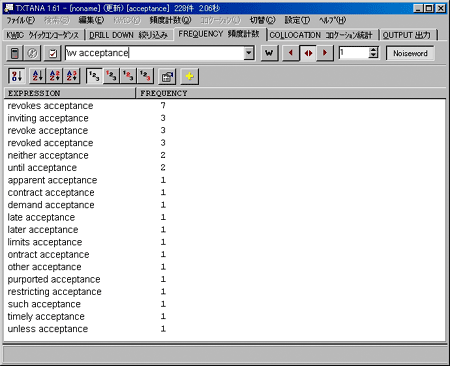
Task: Click the A-Z sort icon marked 3
Action: coord(72,76)
